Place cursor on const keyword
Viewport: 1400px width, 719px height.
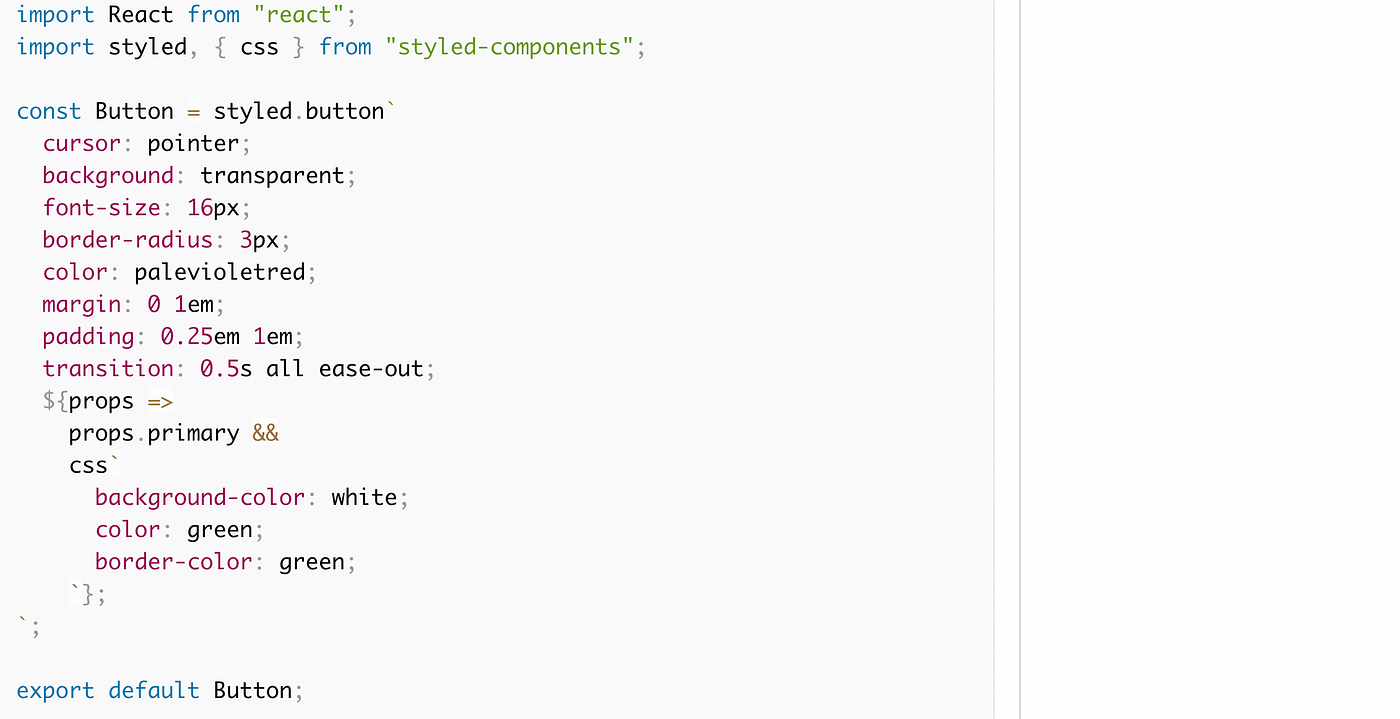pyautogui.click(x=49, y=111)
